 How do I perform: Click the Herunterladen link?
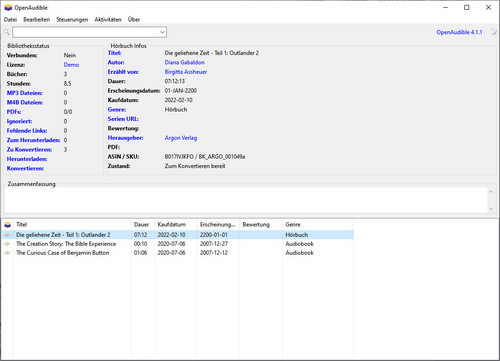(x=27, y=159)
